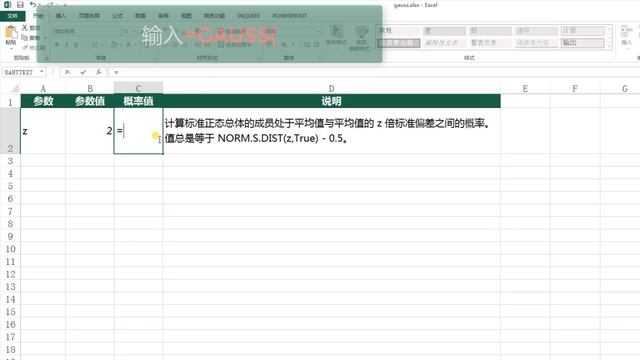Switch to the Page Layout (页面布局) tab
The width and height of the screenshot is (640, 360).
coord(89,16)
